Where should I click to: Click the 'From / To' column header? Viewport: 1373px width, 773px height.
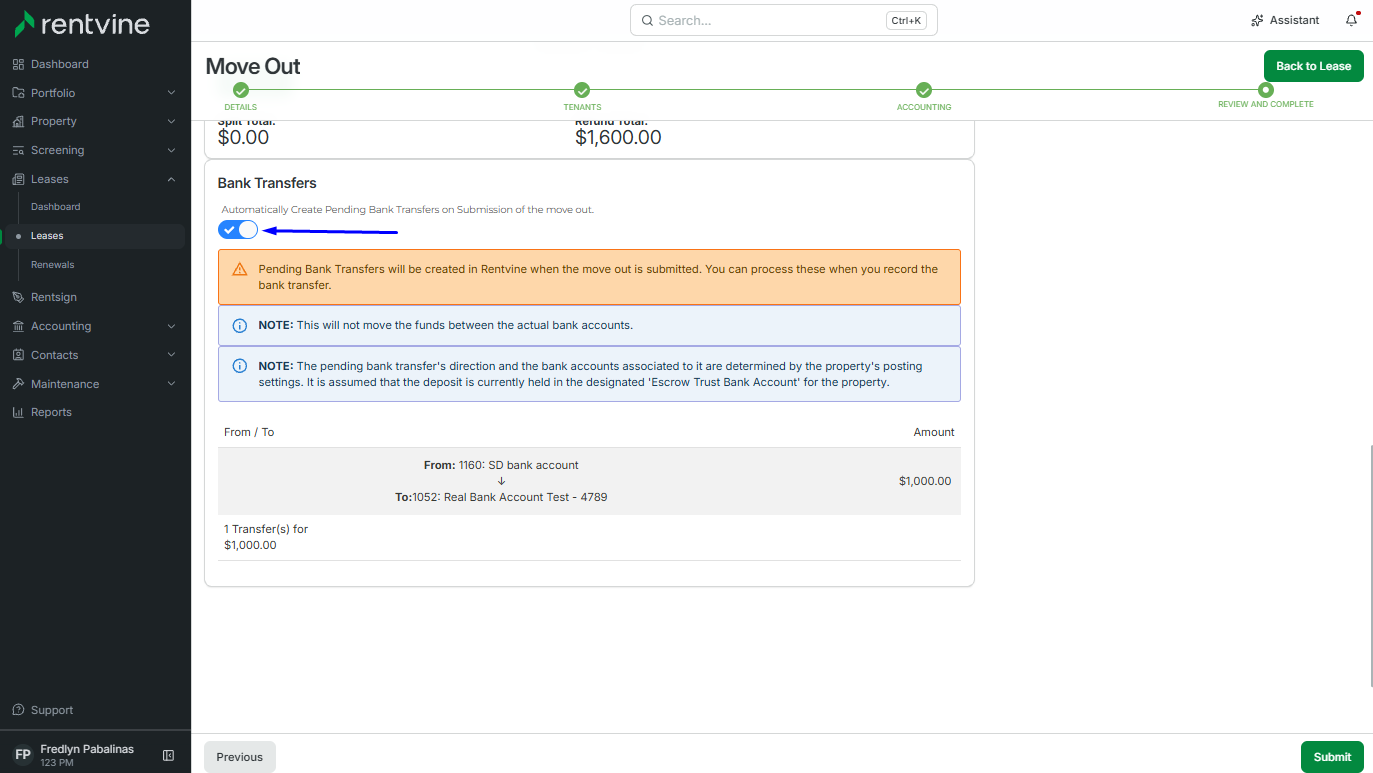point(249,432)
